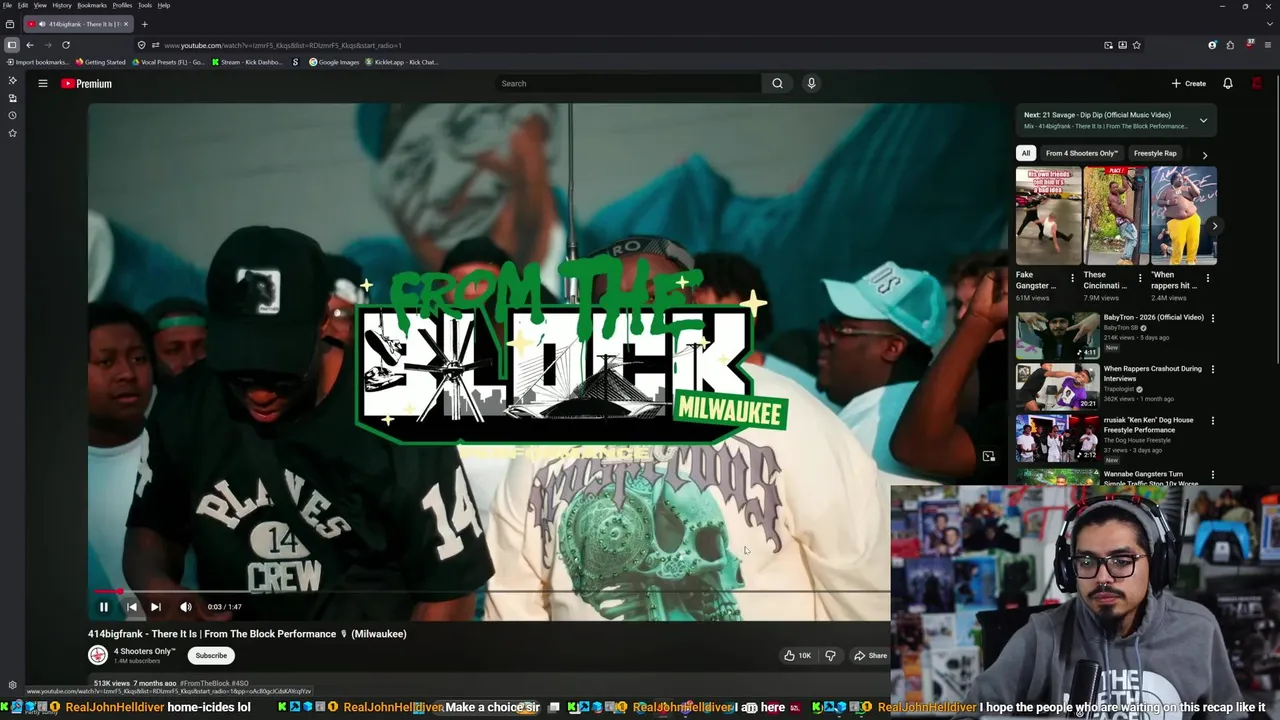Open 4 Shooters Only channel avatar
This screenshot has width=1280, height=720.
tap(98, 656)
